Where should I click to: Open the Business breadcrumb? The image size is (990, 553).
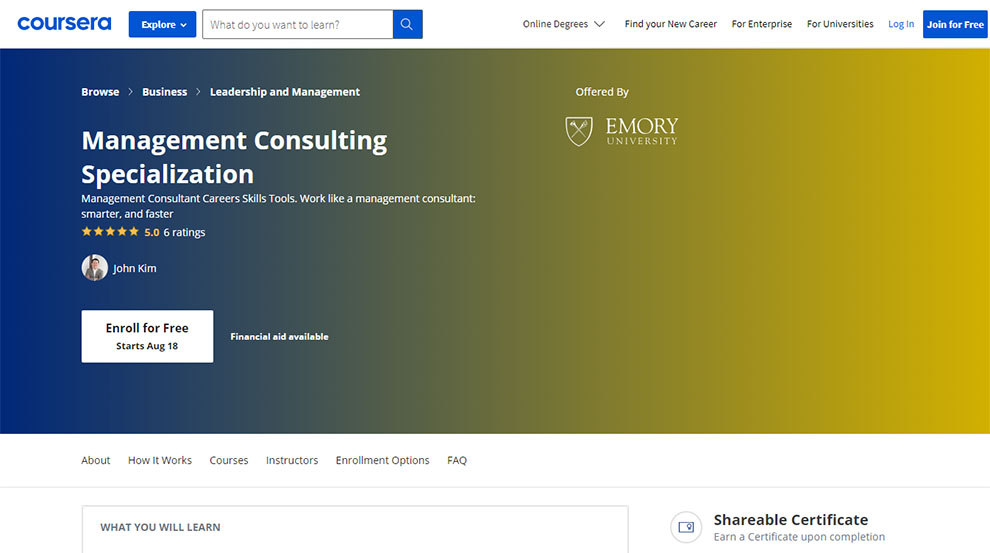tap(164, 92)
